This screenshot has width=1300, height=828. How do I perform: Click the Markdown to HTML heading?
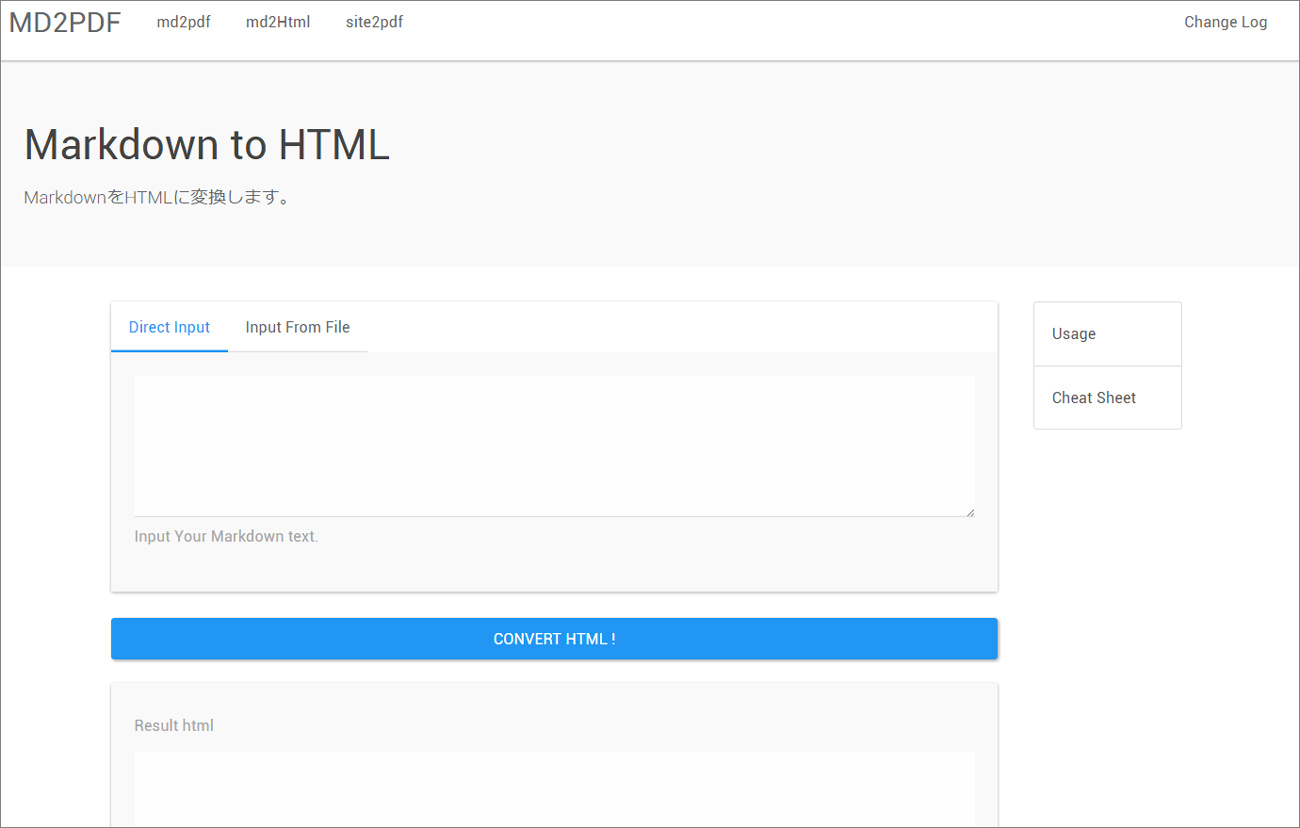[x=206, y=145]
